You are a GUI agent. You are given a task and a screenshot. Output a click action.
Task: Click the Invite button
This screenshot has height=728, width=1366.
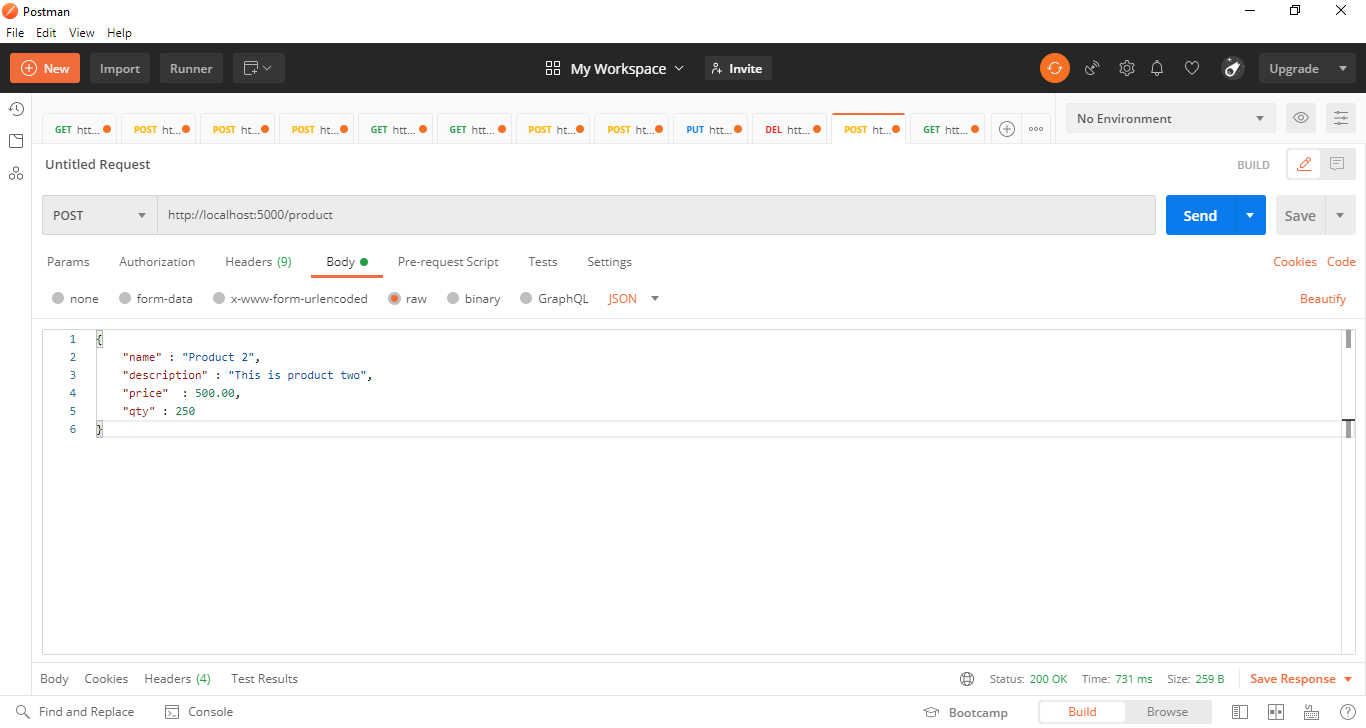pyautogui.click(x=738, y=68)
